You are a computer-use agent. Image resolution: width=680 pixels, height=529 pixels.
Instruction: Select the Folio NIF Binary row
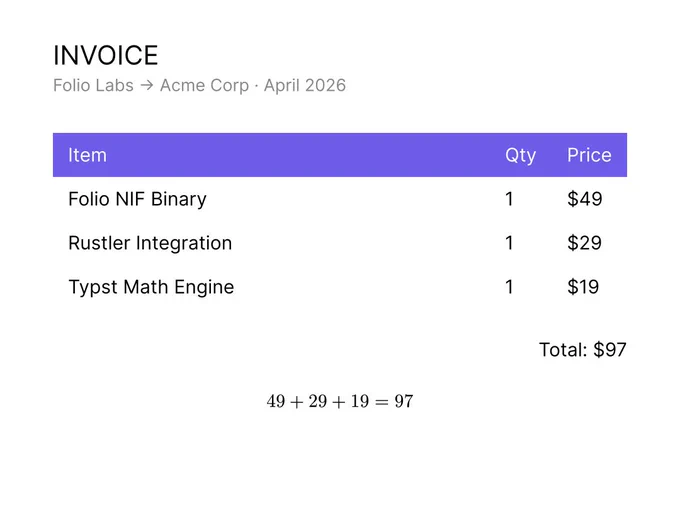pyautogui.click(x=340, y=199)
